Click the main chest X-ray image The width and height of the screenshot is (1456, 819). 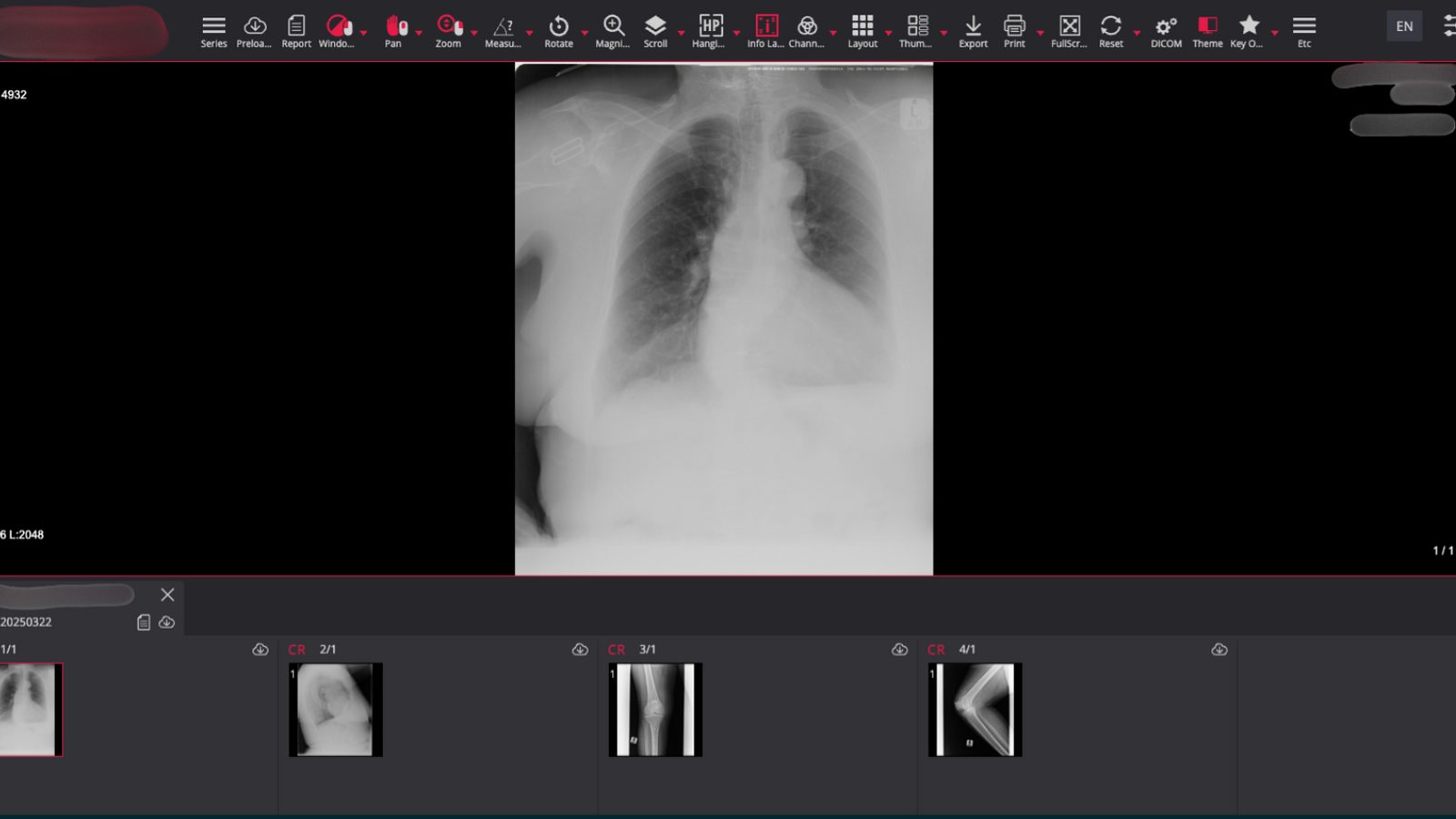click(x=723, y=318)
